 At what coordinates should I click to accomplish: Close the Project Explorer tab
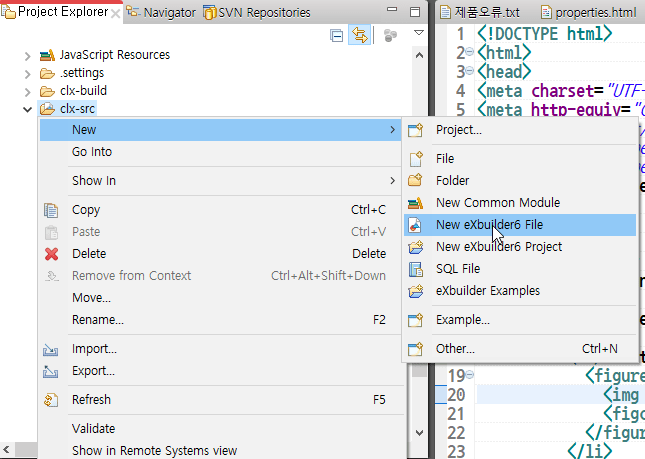(x=117, y=13)
